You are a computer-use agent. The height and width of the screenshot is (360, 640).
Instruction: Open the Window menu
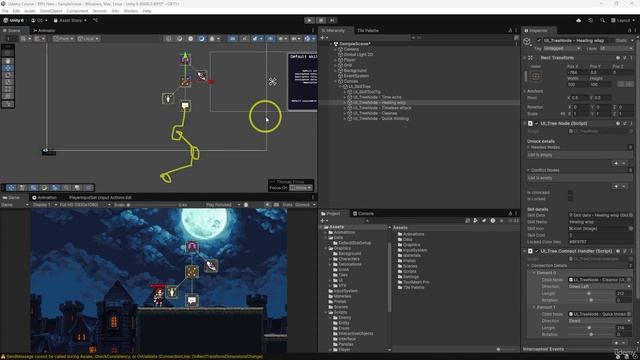(131, 11)
